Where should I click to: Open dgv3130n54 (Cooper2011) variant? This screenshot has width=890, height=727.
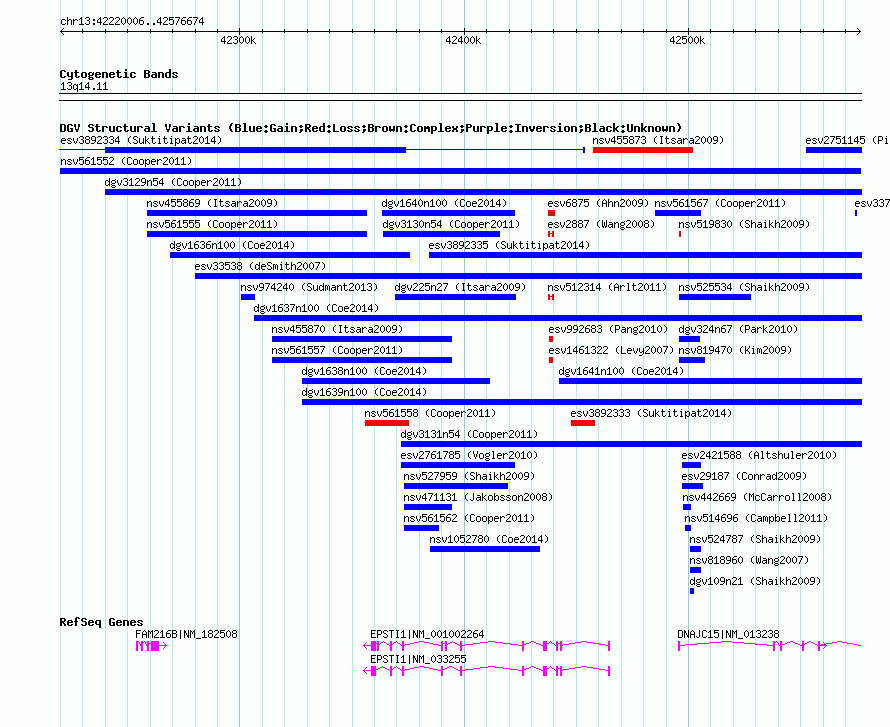[451, 224]
